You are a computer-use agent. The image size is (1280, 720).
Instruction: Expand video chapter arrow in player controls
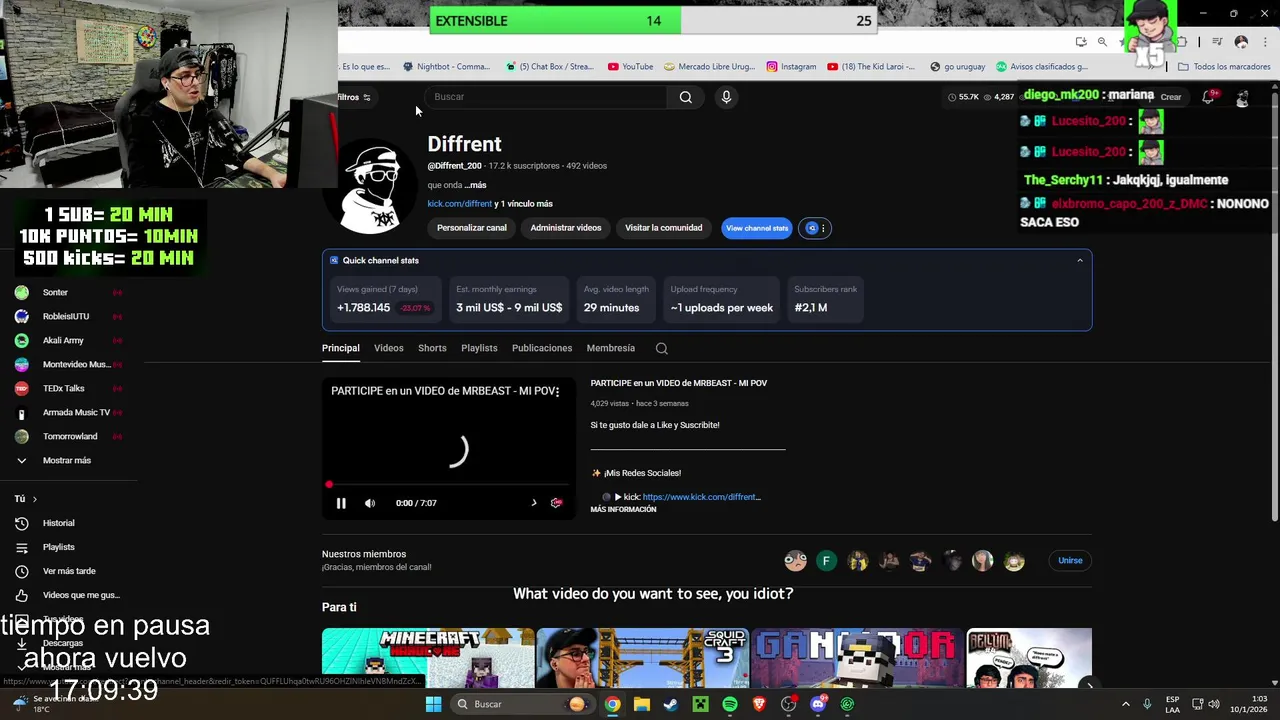click(x=534, y=503)
